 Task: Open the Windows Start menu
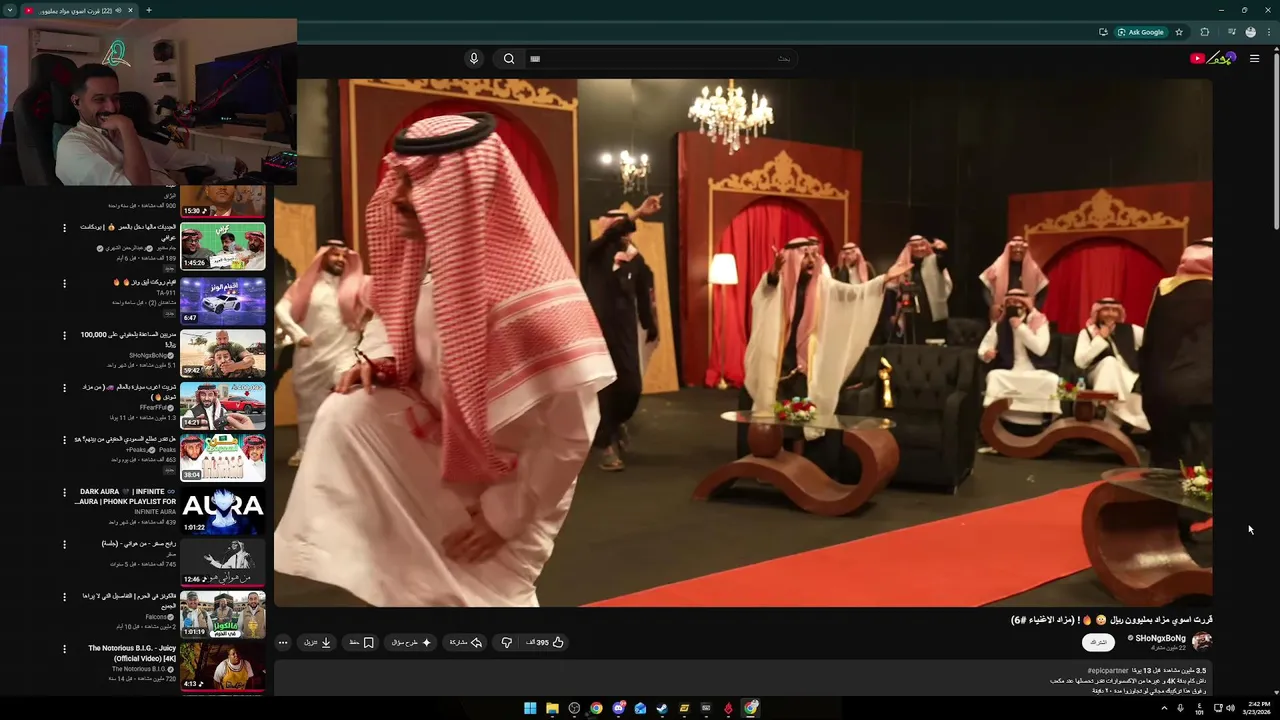click(530, 708)
